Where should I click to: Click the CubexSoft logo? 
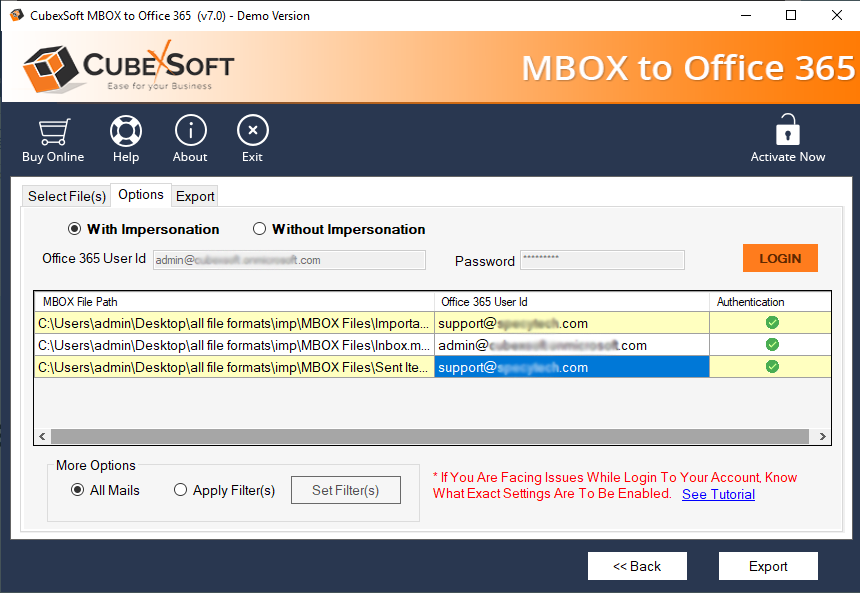[x=128, y=68]
